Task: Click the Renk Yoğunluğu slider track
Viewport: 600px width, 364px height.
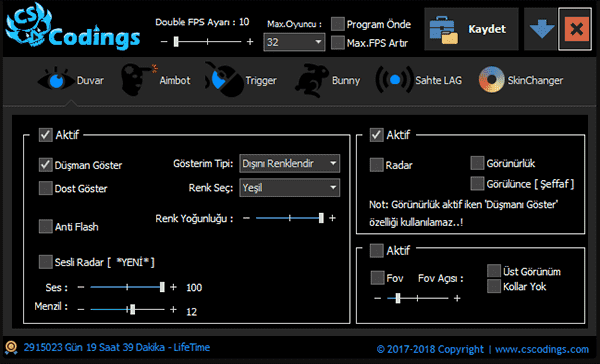Action: click(x=289, y=218)
